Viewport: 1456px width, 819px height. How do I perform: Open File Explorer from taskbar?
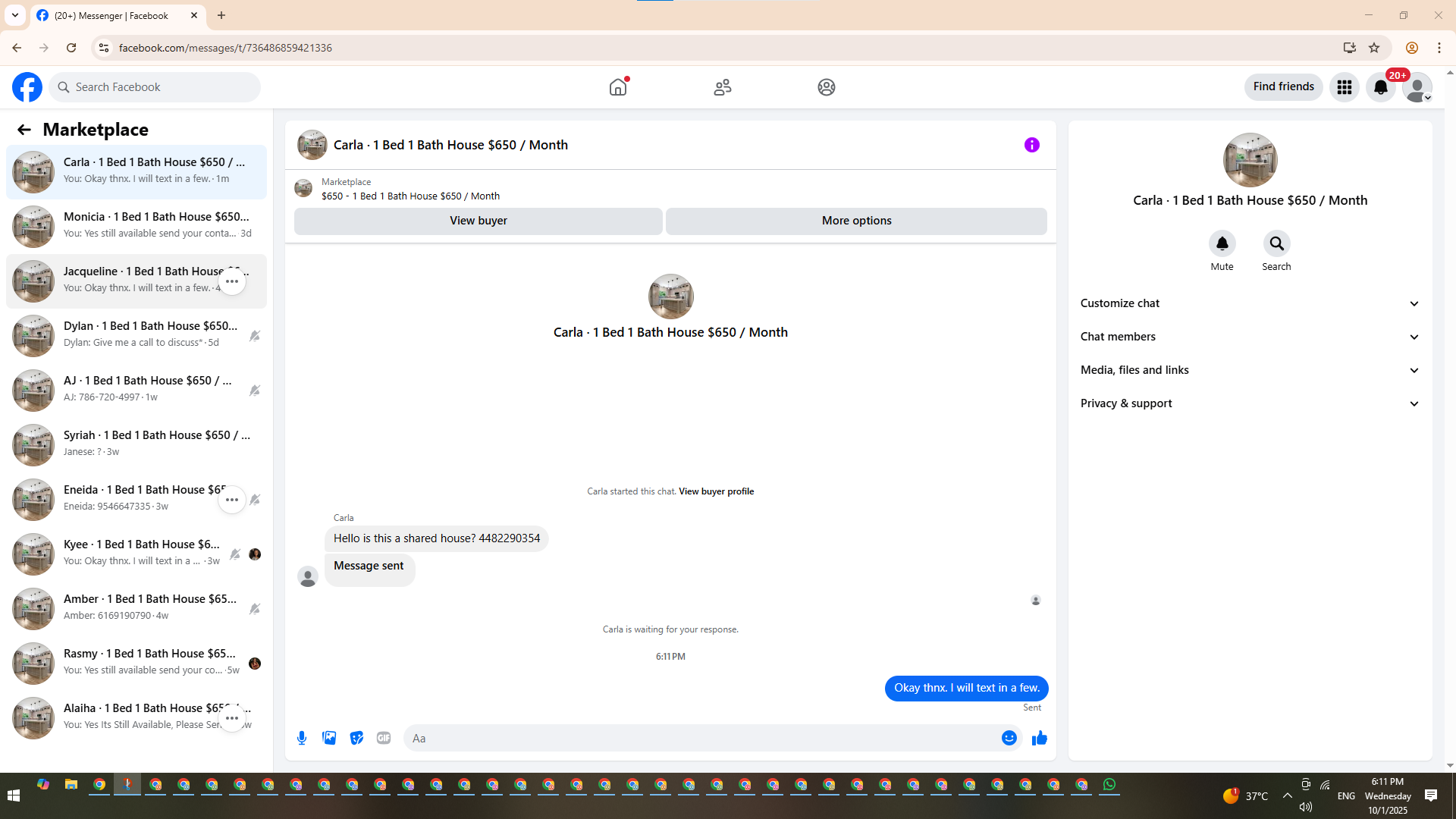[71, 785]
